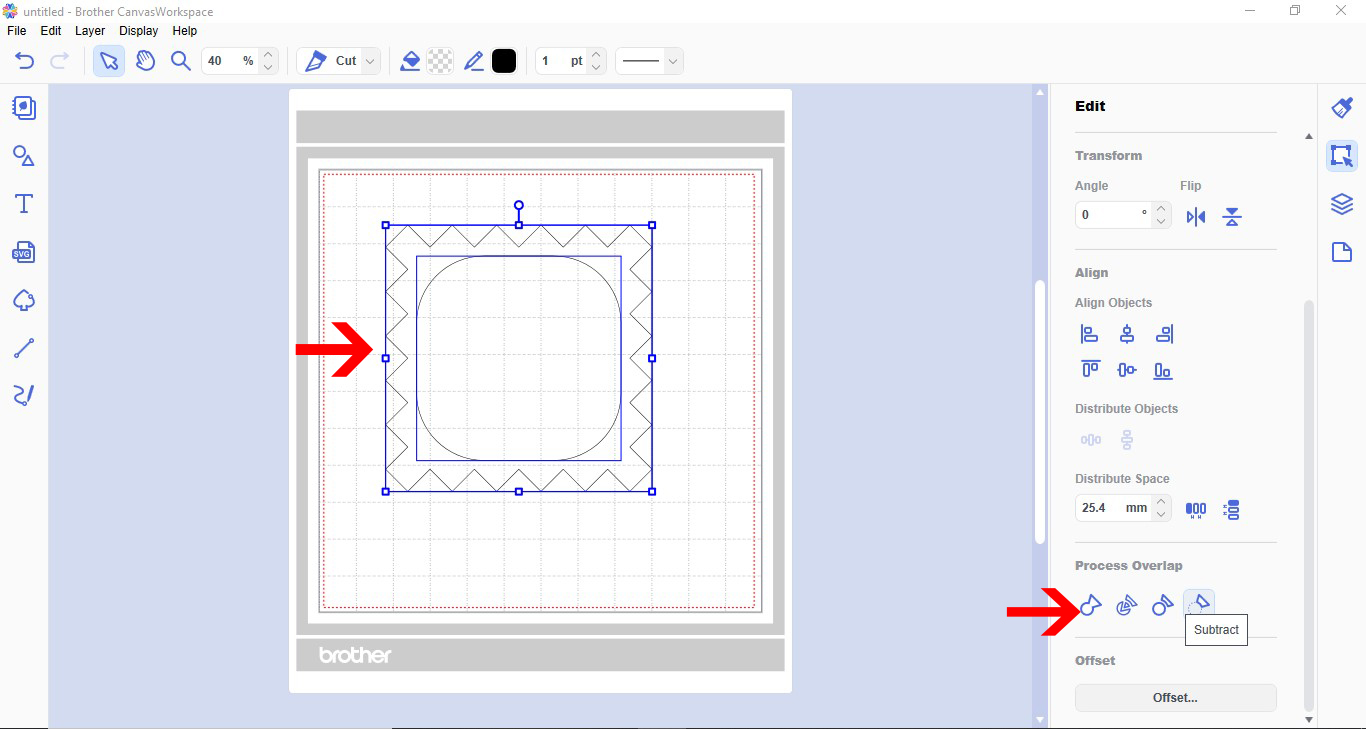
Task: Decrease the Angle value stepper
Action: [1161, 221]
